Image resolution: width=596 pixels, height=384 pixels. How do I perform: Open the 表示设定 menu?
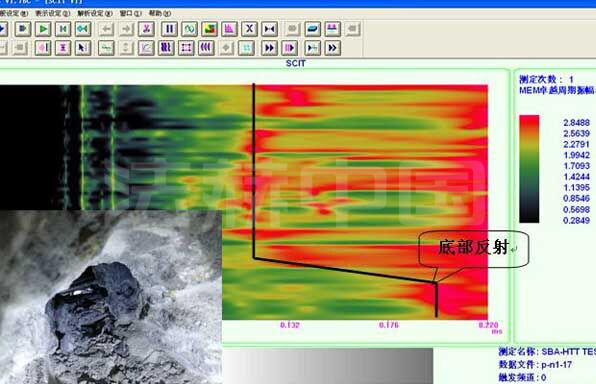[x=53, y=13]
